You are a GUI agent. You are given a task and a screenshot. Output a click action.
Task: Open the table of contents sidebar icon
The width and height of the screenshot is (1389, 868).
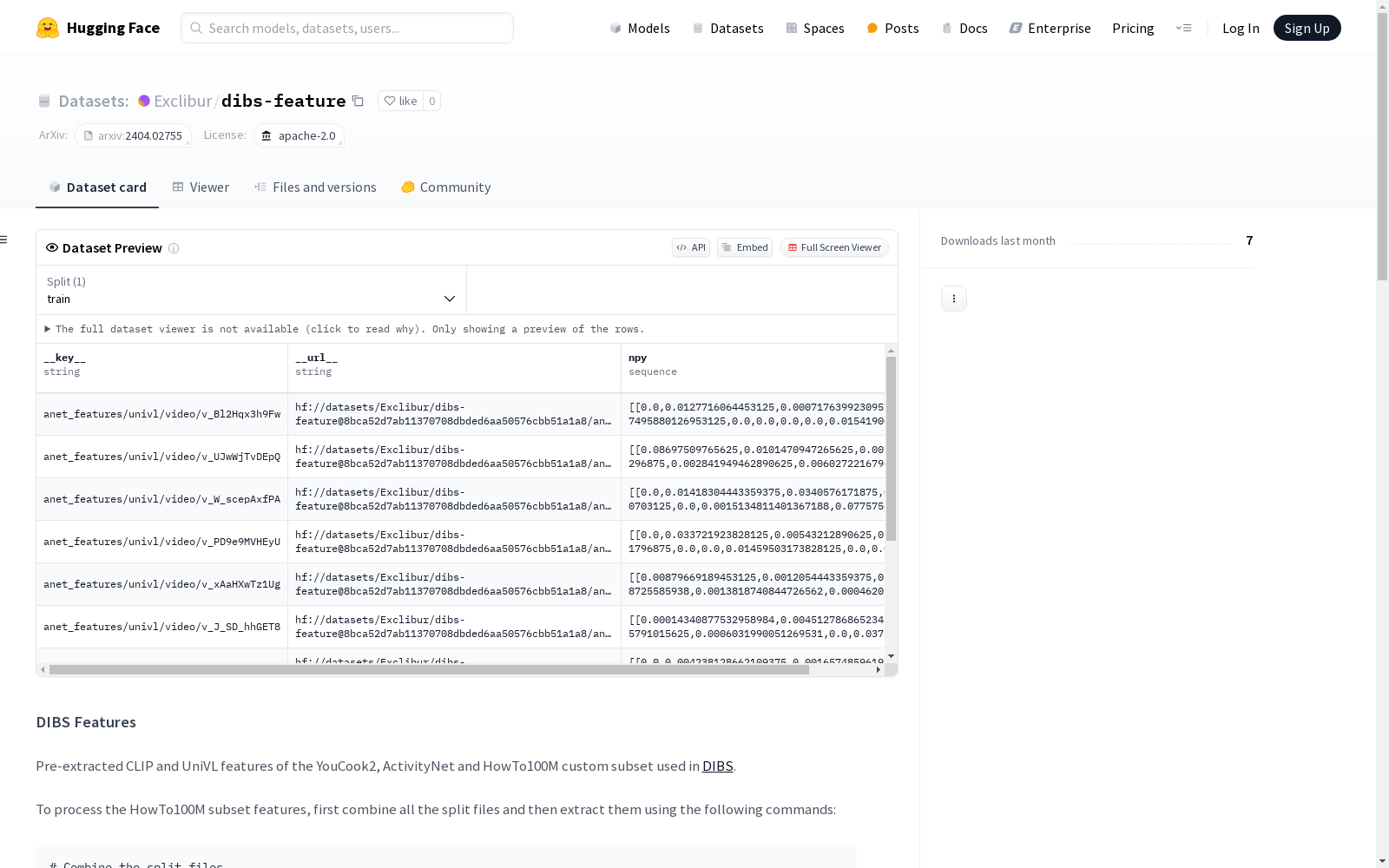(x=3, y=240)
